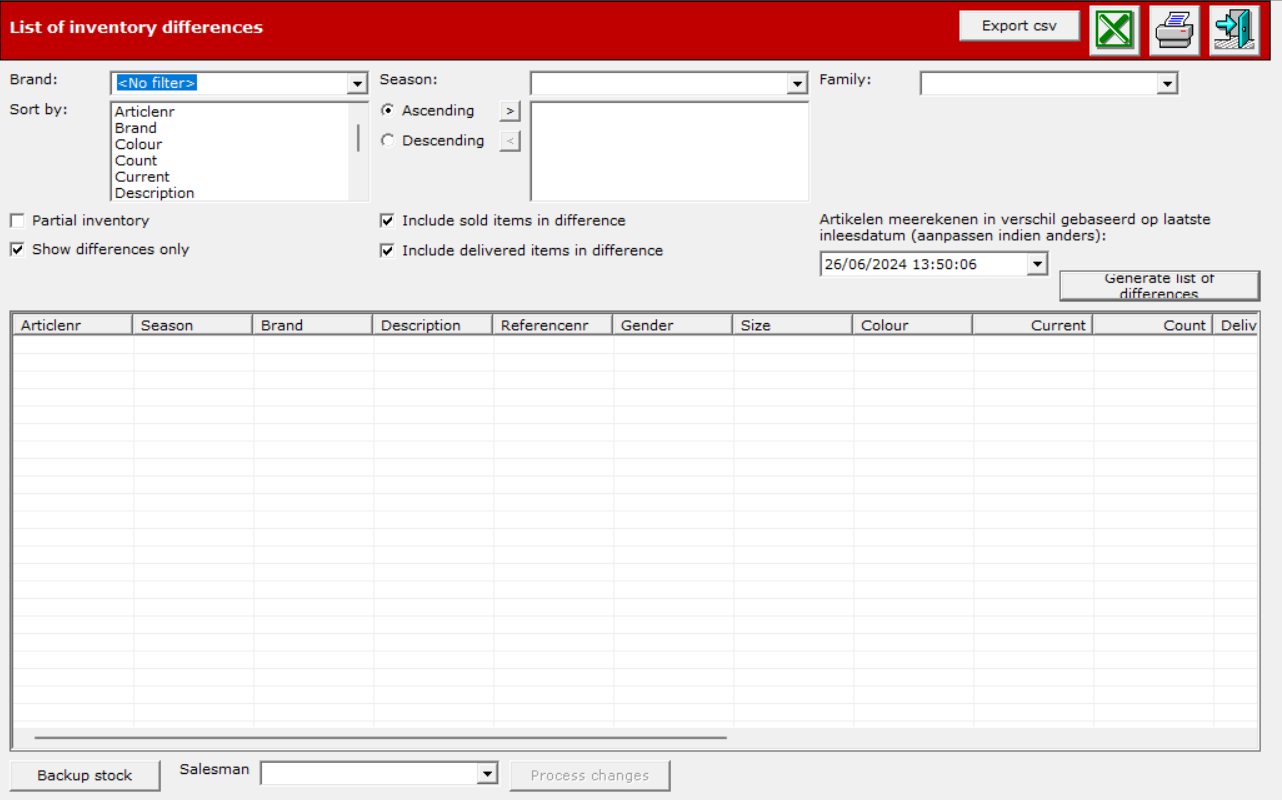Enable the Partial inventory checkbox

17,221
